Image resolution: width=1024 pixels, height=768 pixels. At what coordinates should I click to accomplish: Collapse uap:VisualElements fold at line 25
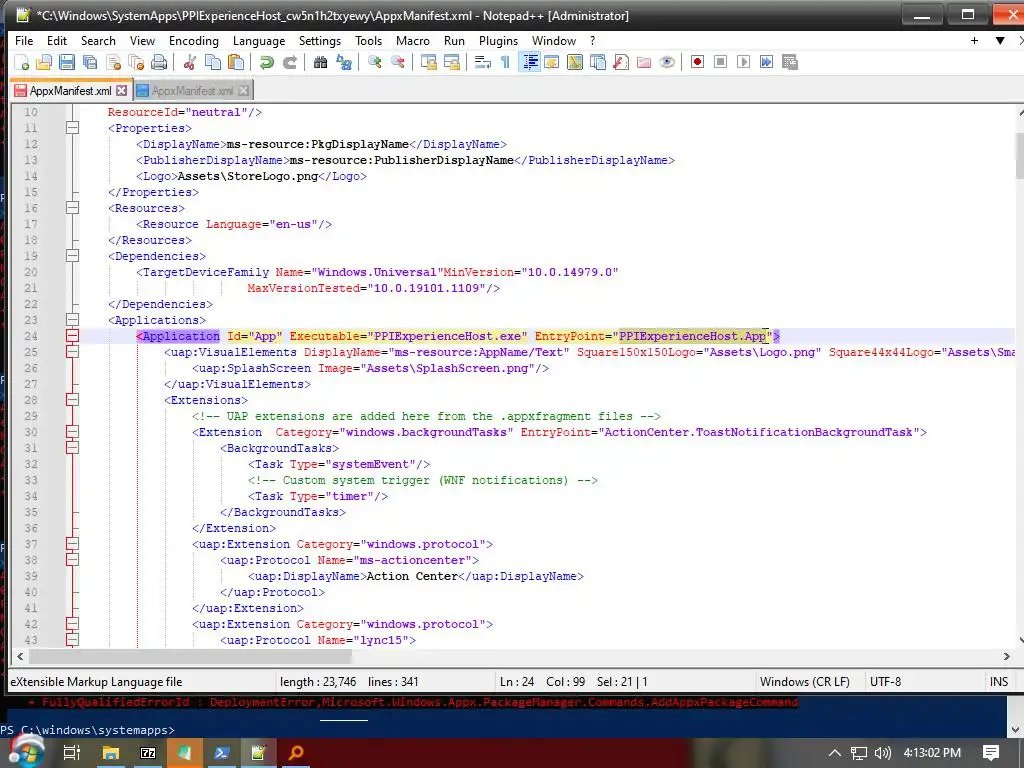click(x=72, y=352)
